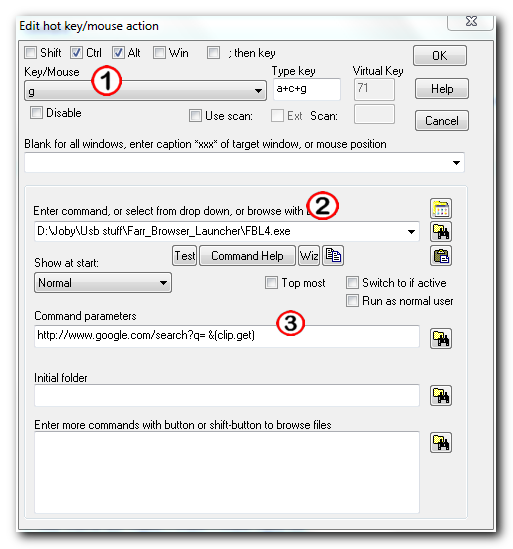
Task: Browse for command file with binoculars icon
Action: 441,231
